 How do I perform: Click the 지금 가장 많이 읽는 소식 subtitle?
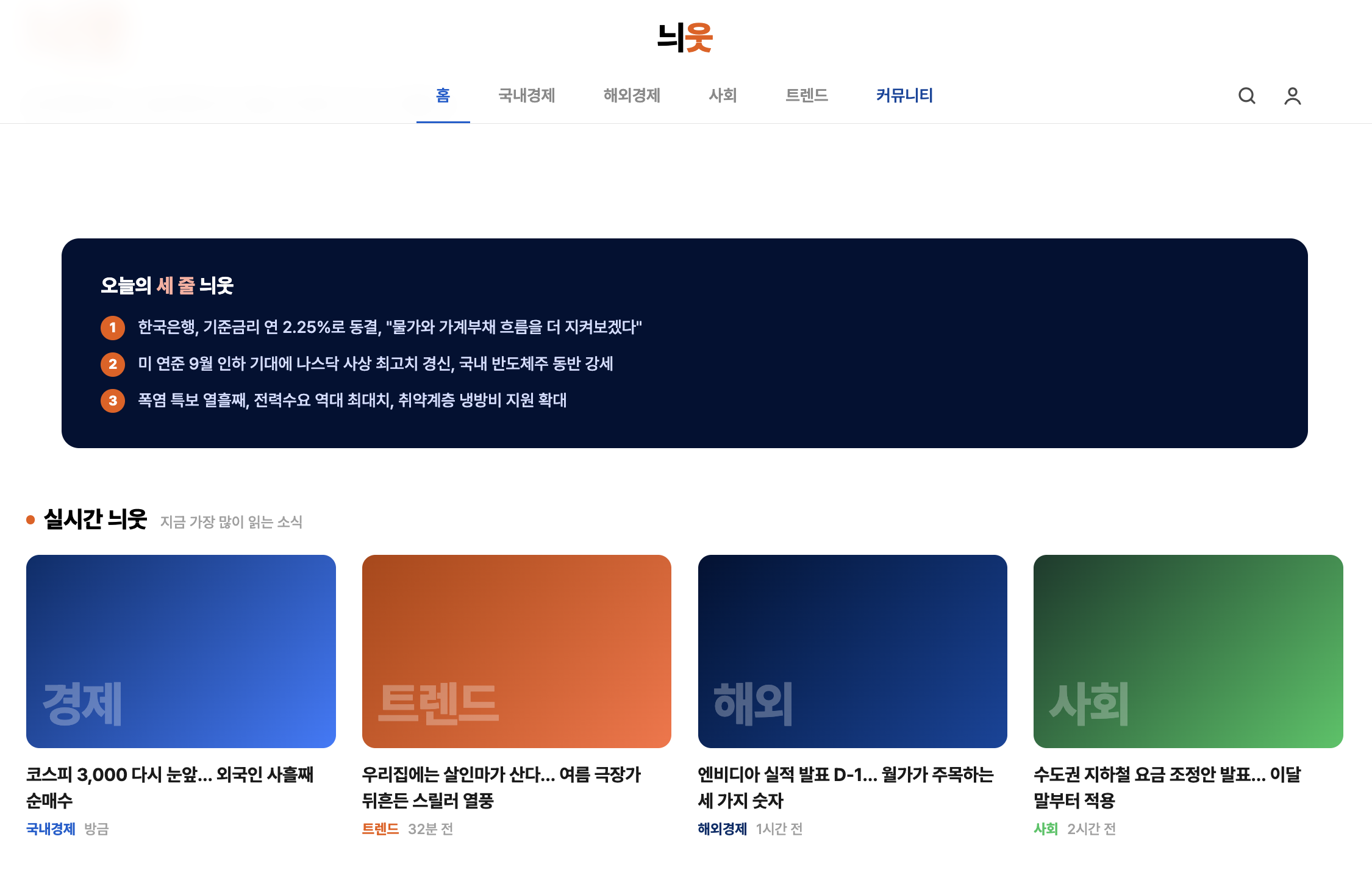[x=231, y=522]
